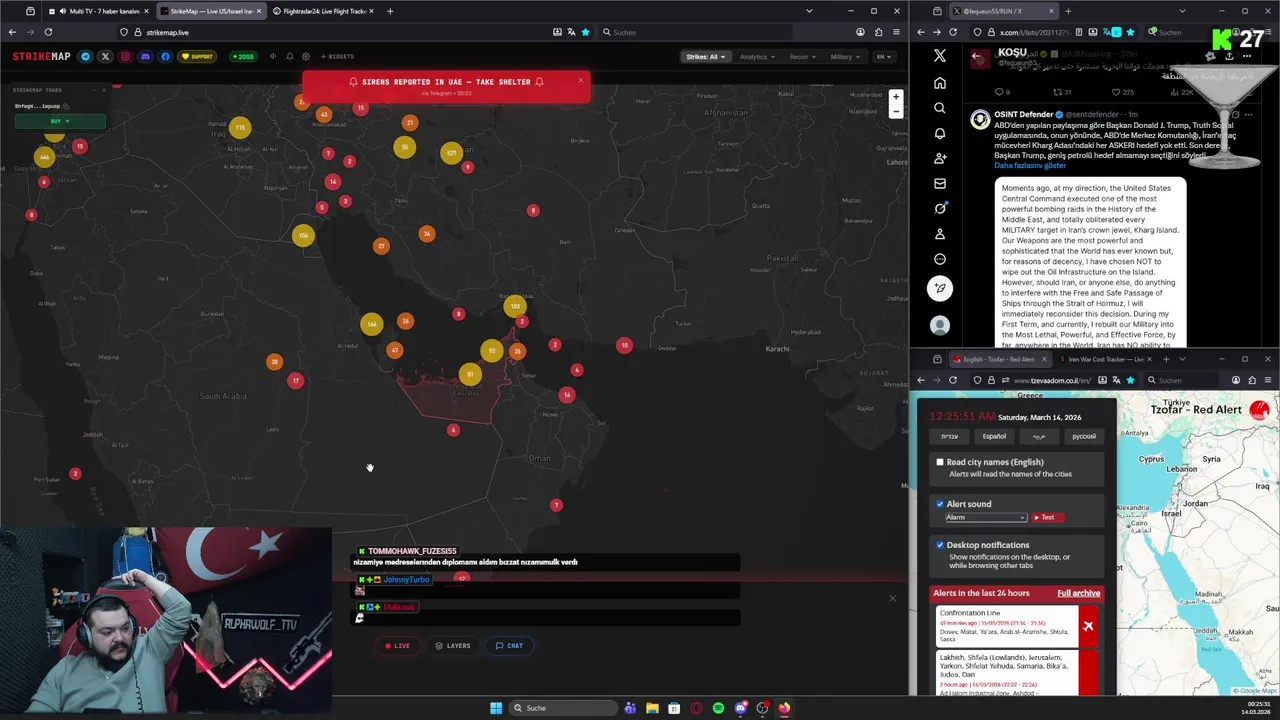
Task: Click the yellow 144 strike cluster marker
Action: pyautogui.click(x=372, y=324)
